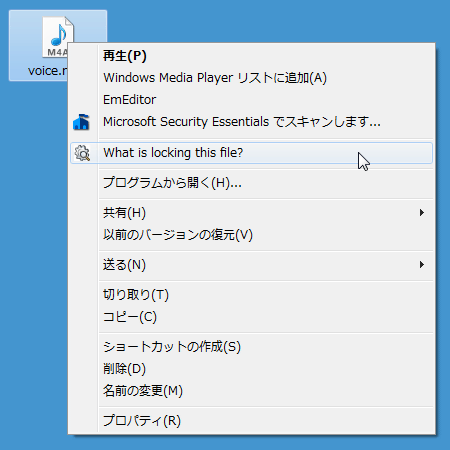
Task: Open プログラムから開く(H)... option
Action: (x=251, y=183)
